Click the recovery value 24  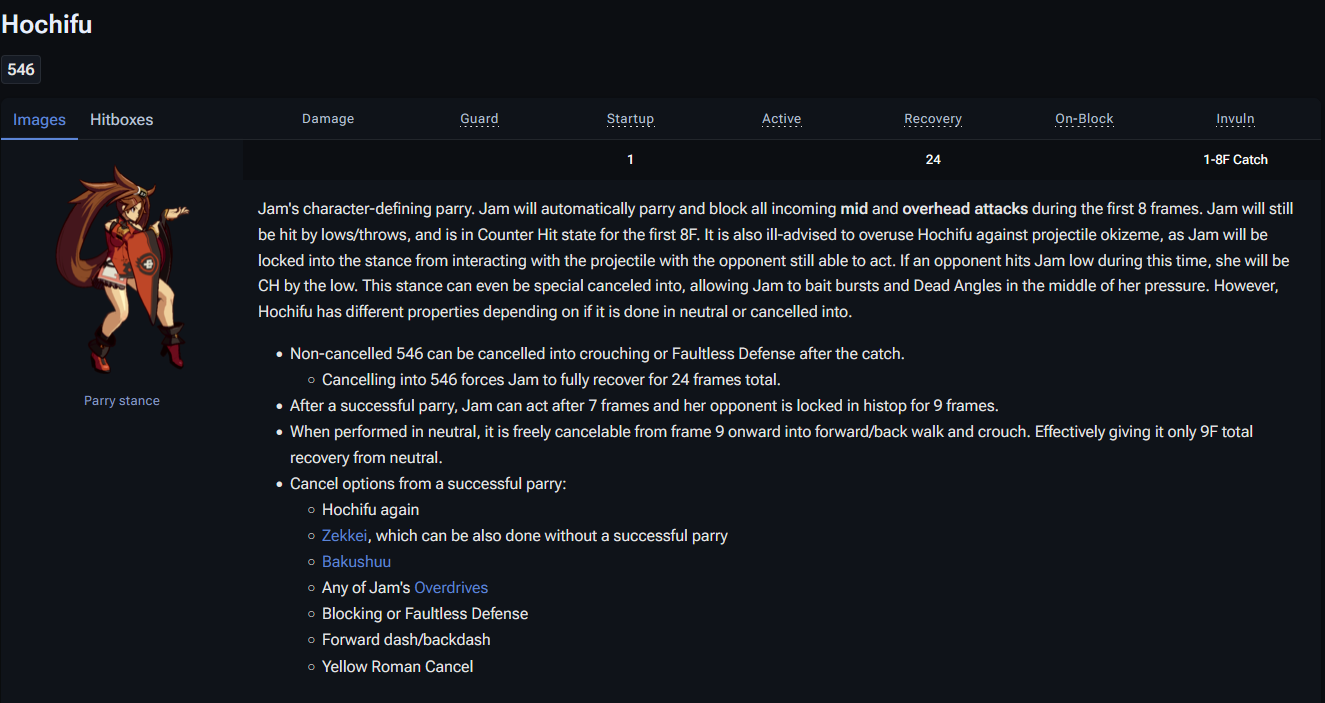click(x=932, y=160)
